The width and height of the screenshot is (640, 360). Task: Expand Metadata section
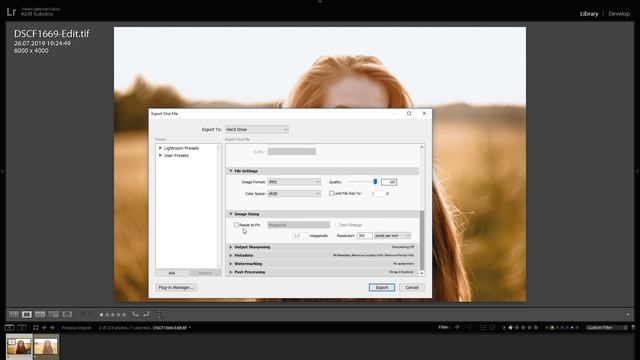tap(231, 256)
